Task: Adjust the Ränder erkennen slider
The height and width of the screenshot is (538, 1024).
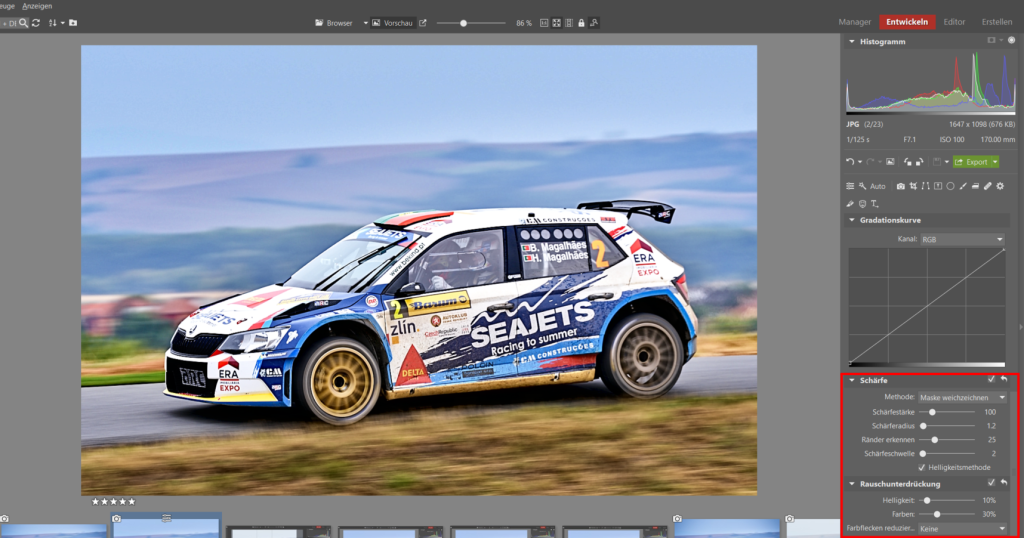Action: [947, 439]
